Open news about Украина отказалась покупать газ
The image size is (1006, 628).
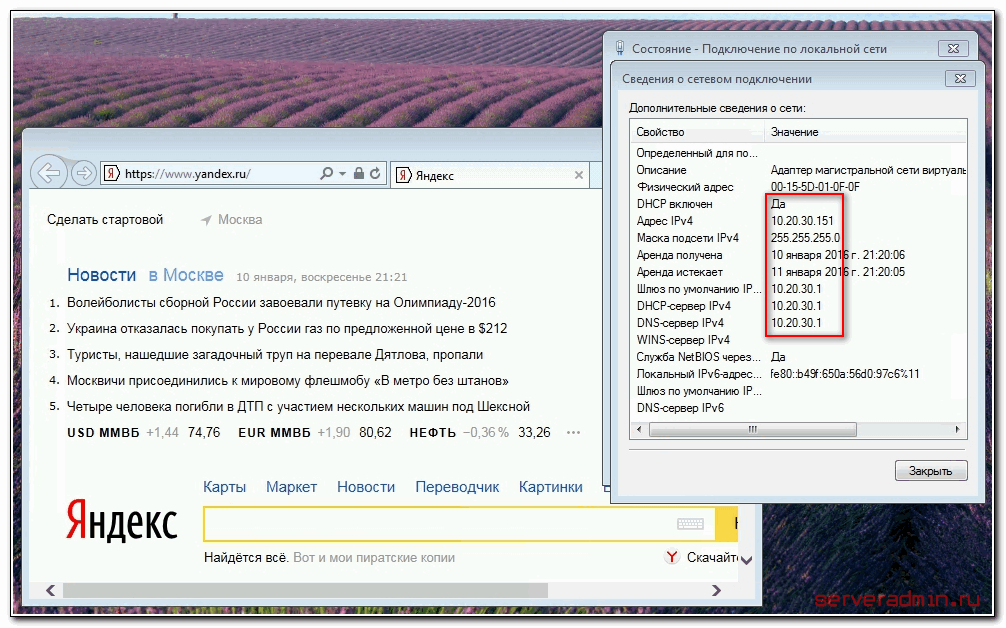click(287, 328)
